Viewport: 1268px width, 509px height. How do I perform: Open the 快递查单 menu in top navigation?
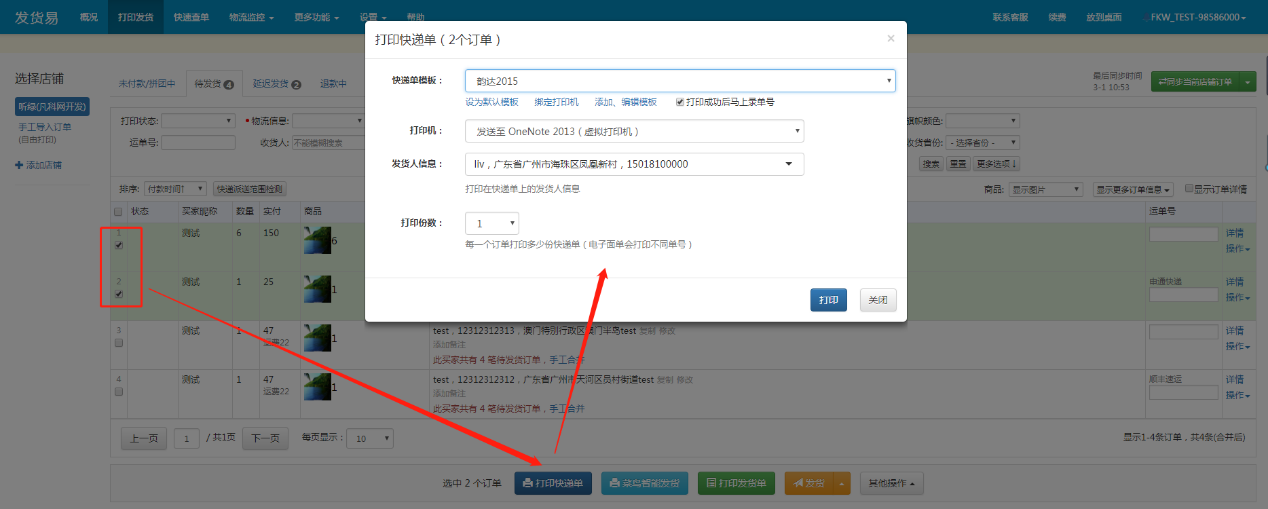[x=191, y=17]
